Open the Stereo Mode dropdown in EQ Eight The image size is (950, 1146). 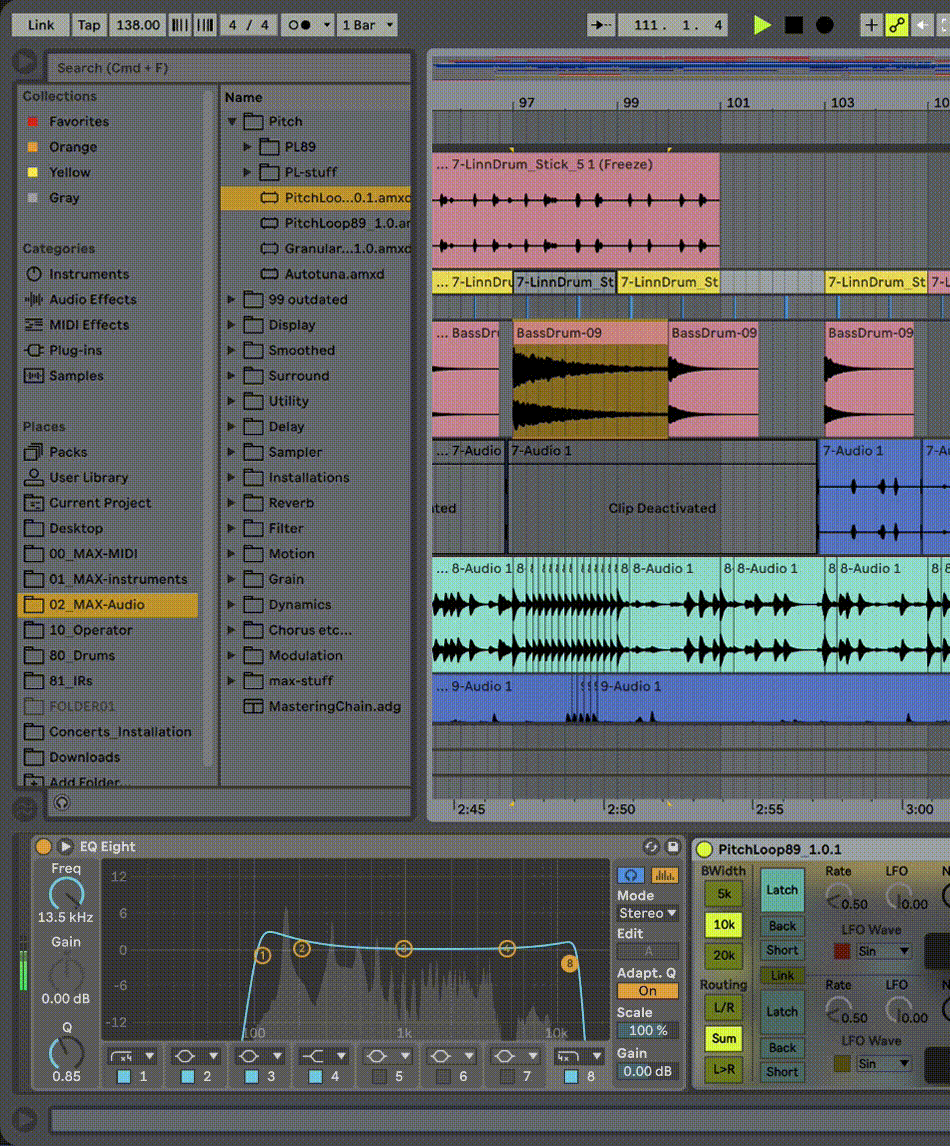click(x=646, y=913)
